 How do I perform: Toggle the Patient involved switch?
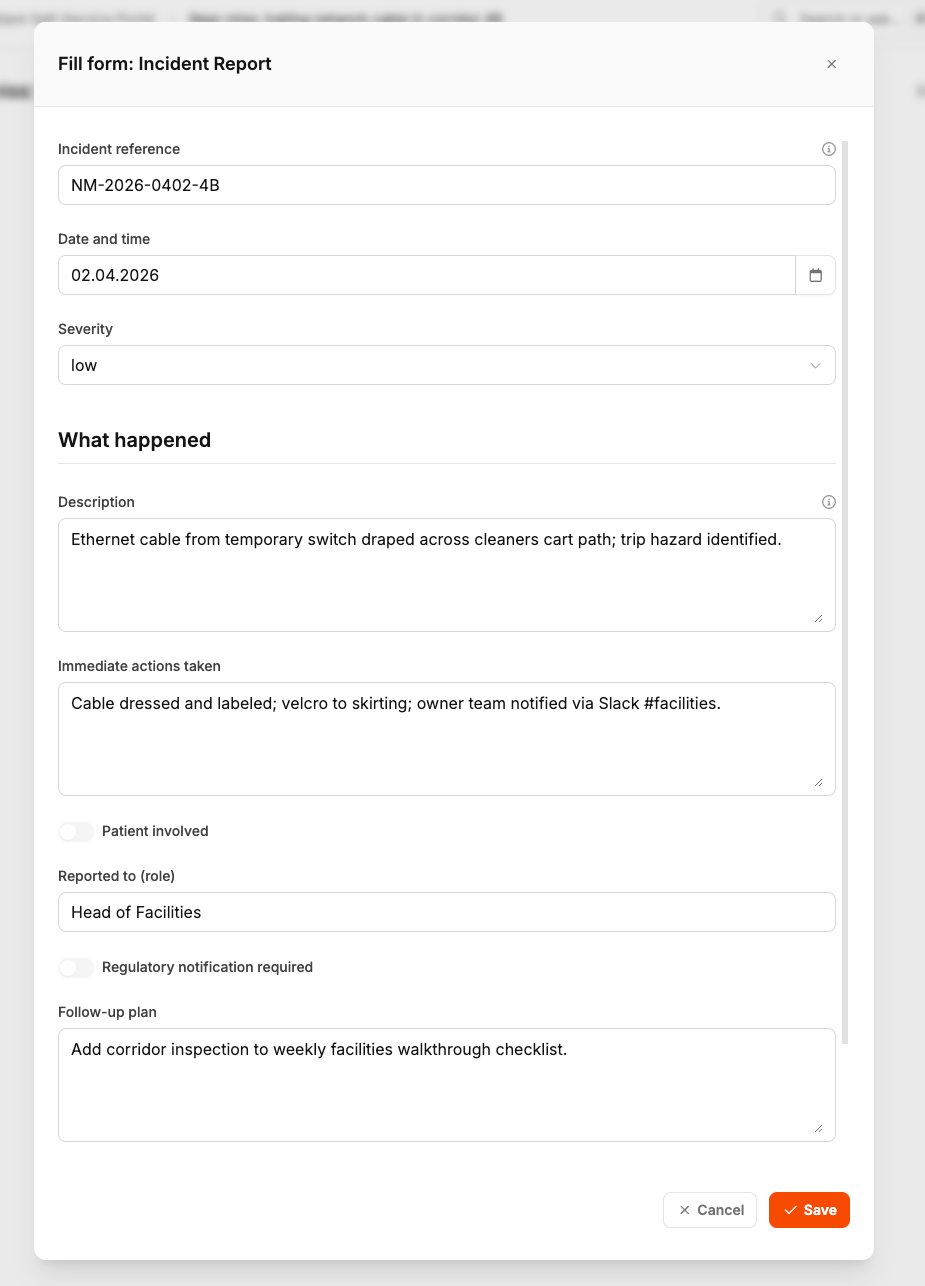click(x=76, y=831)
